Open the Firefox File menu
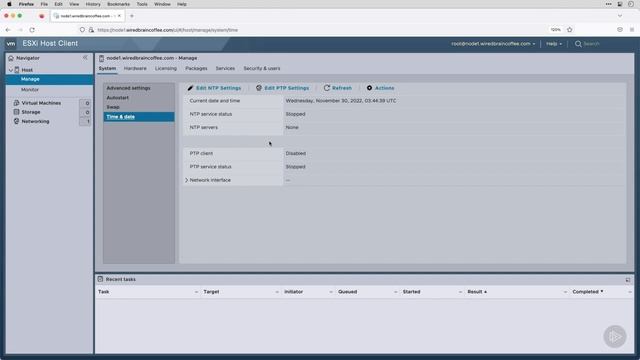Viewport: 640px width, 360px height. [x=44, y=4]
